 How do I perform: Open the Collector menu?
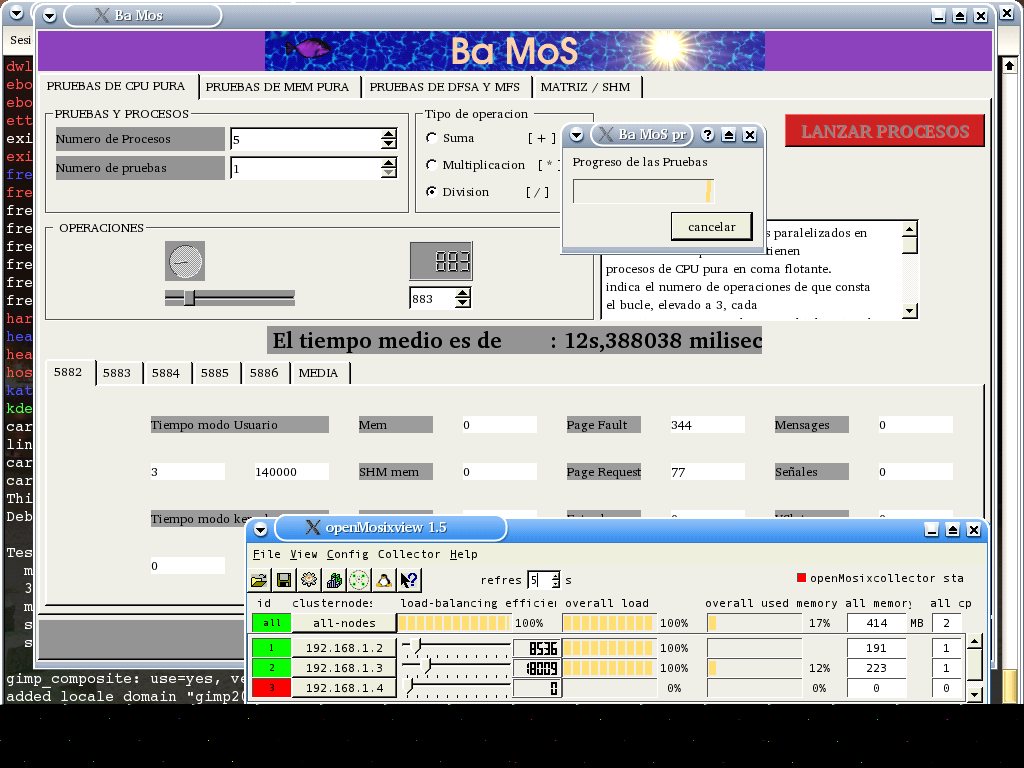pyautogui.click(x=408, y=554)
